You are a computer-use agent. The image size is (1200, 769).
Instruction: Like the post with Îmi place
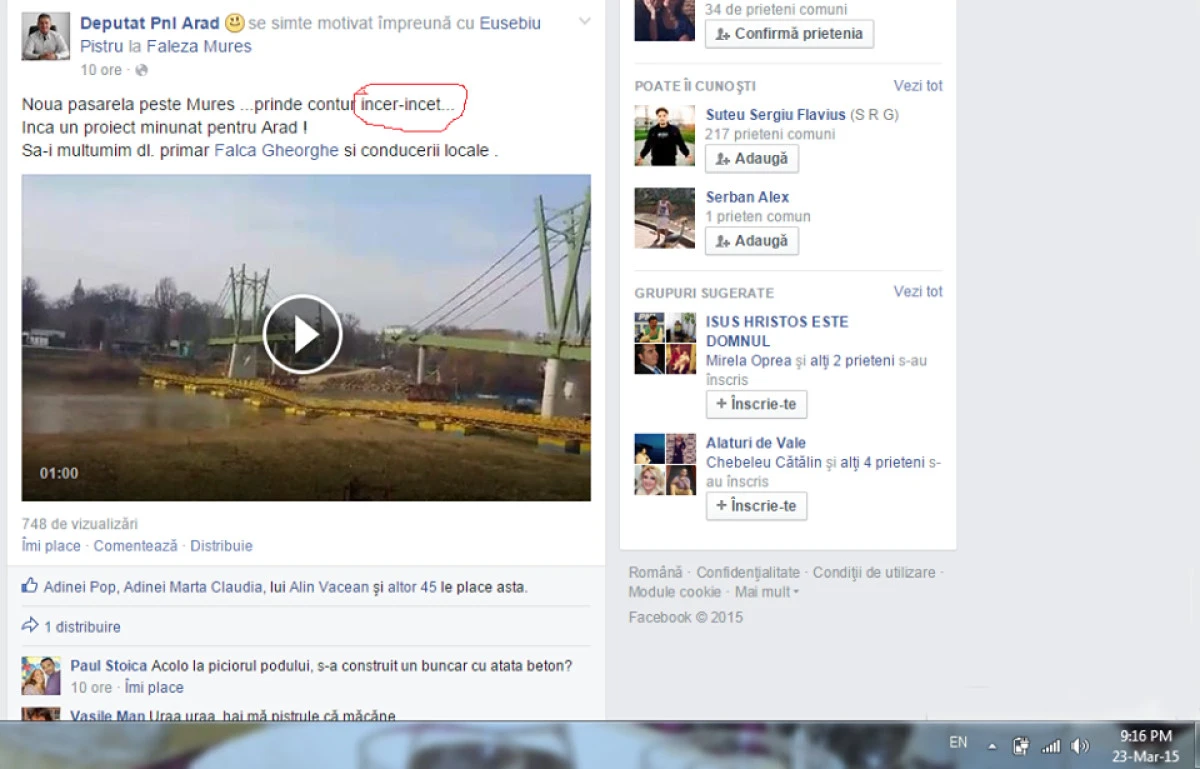51,546
